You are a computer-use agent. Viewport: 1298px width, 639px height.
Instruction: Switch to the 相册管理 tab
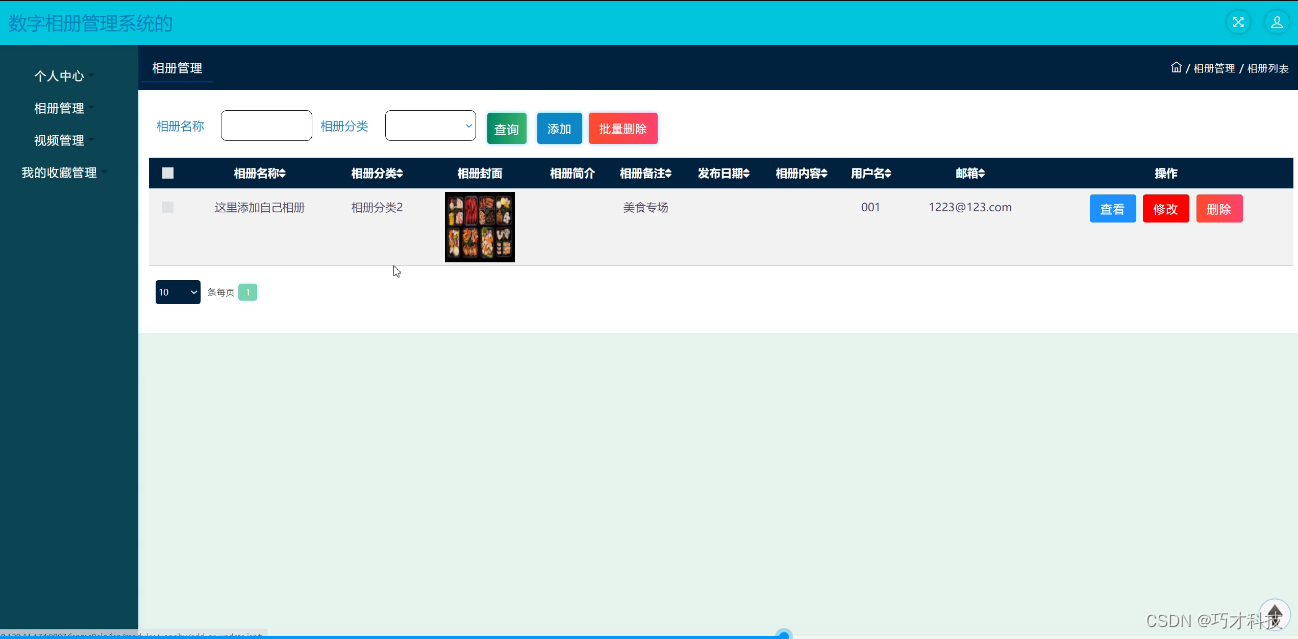tap(175, 68)
